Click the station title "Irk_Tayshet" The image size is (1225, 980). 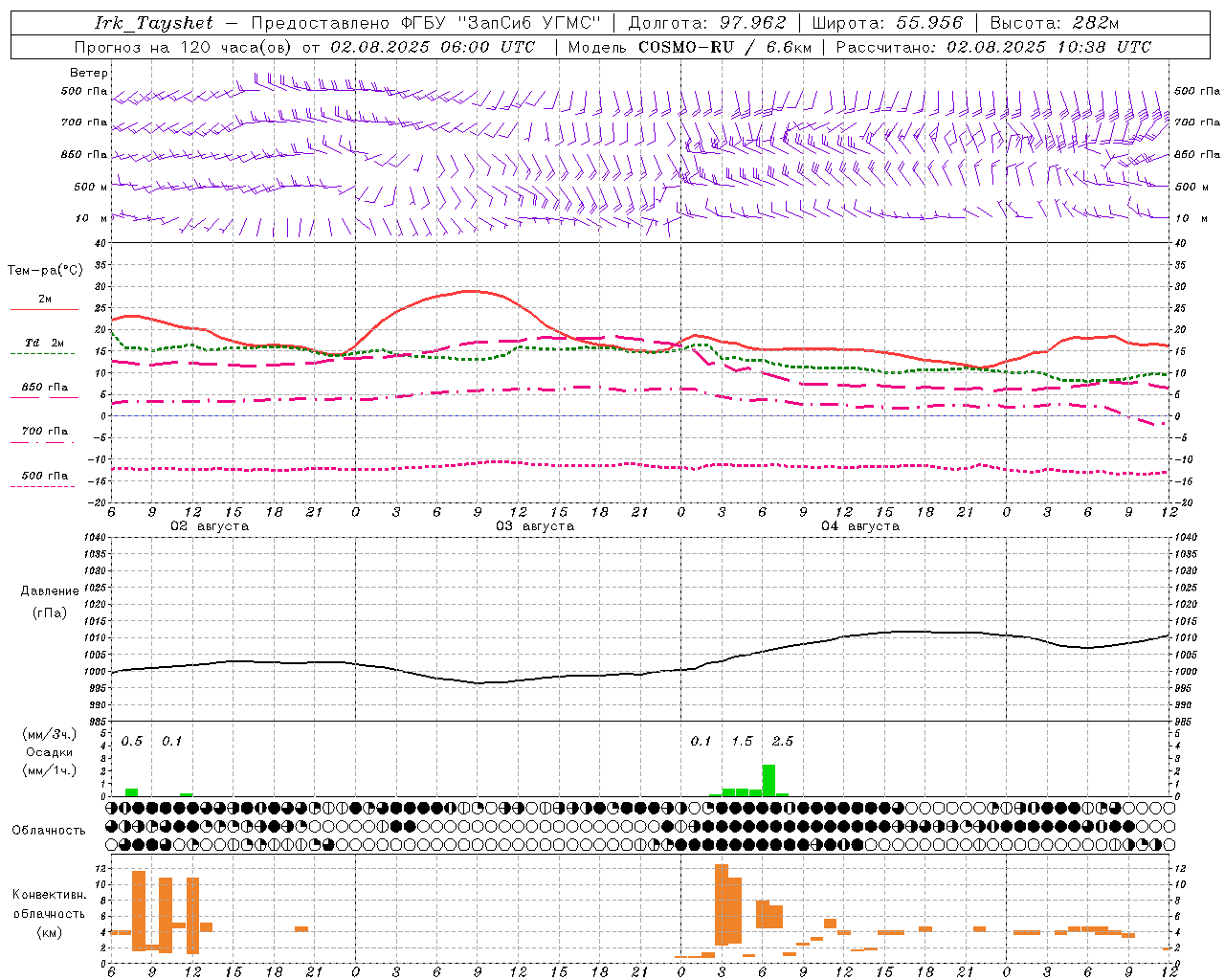point(153,23)
